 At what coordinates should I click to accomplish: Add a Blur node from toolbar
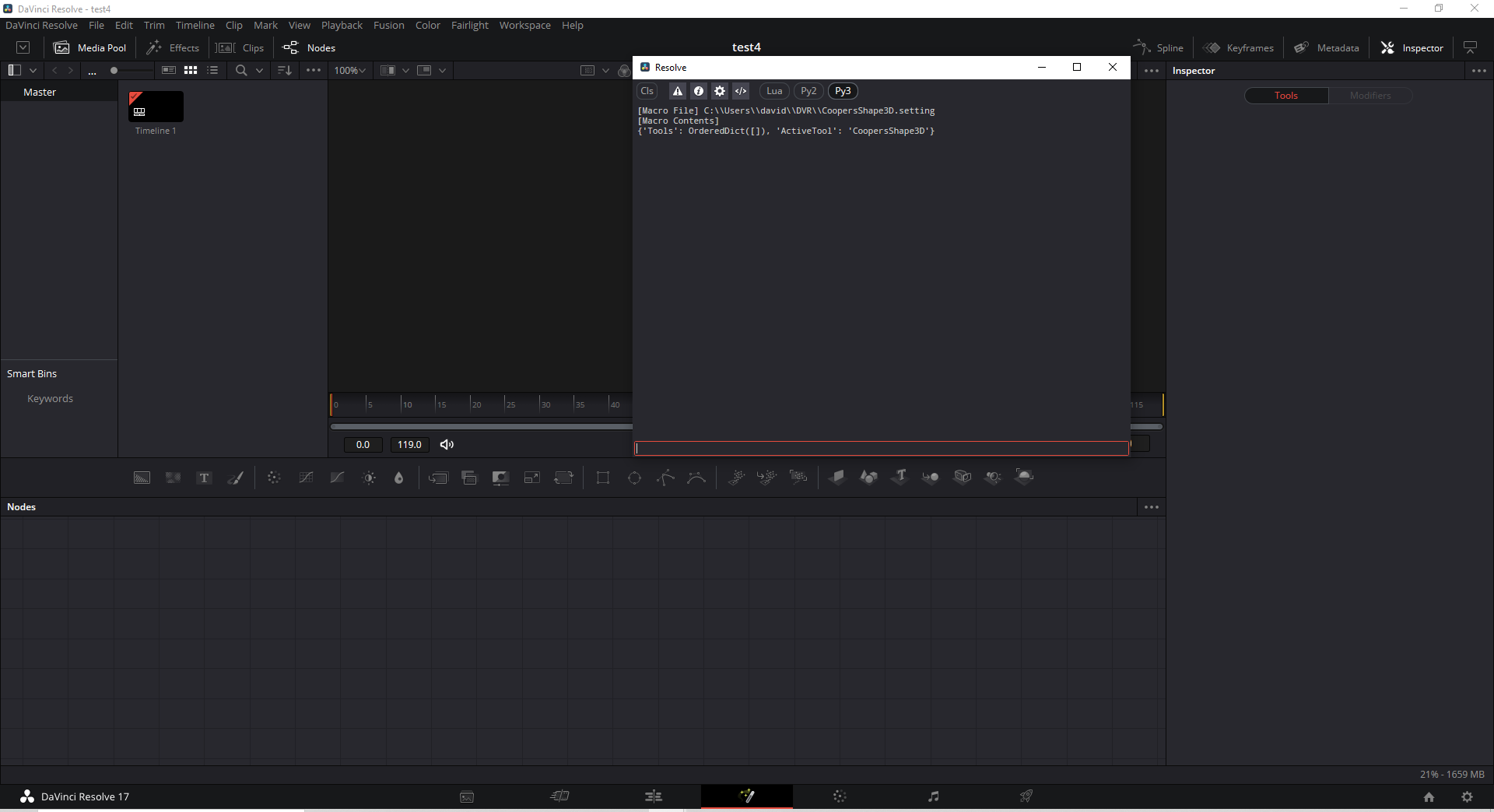click(x=399, y=478)
